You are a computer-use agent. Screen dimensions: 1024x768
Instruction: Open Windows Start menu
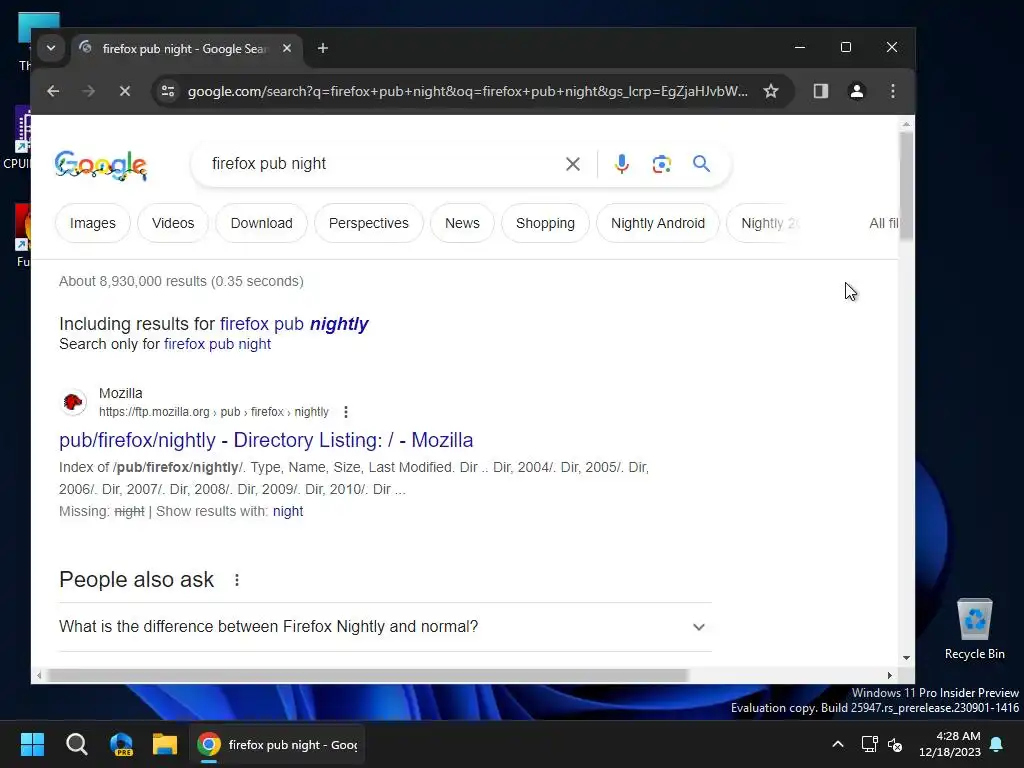[32, 744]
